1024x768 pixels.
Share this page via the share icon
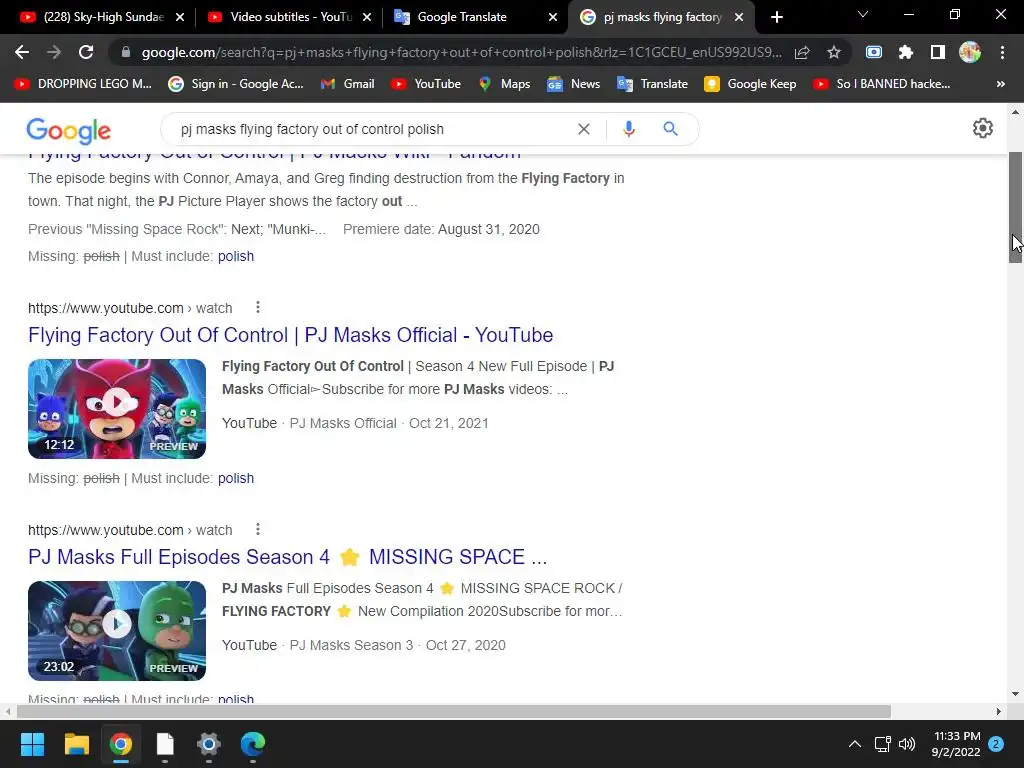pos(802,52)
